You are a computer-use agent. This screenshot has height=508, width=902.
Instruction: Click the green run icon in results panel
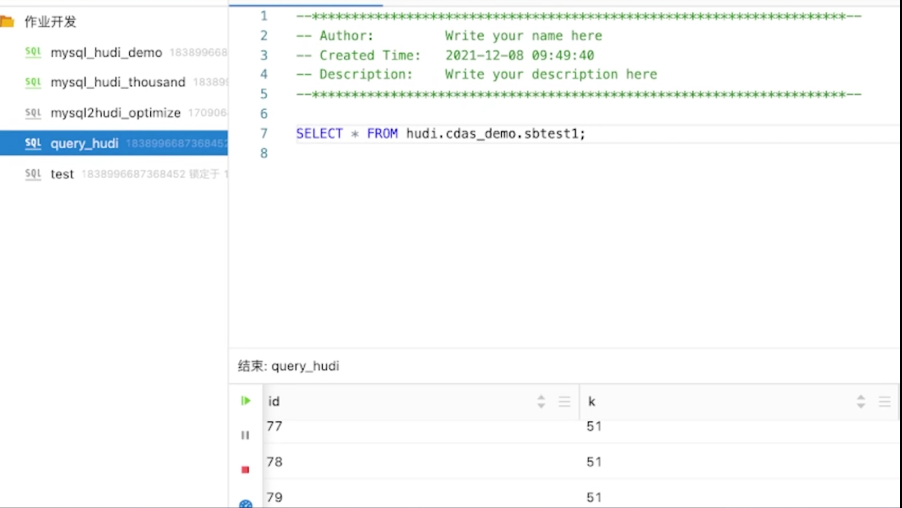[x=246, y=400]
